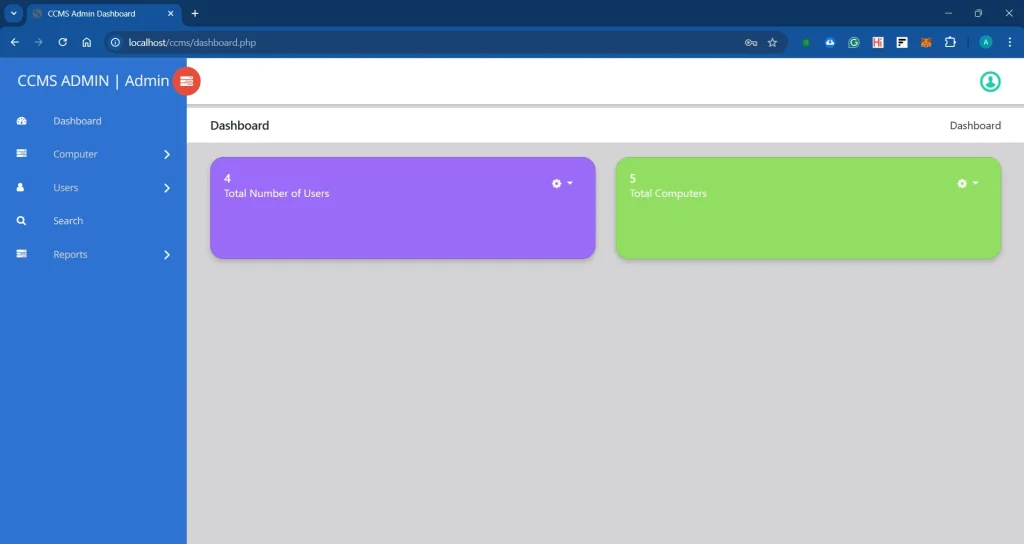Bookmark this page with the star icon
1024x544 pixels.
point(773,42)
